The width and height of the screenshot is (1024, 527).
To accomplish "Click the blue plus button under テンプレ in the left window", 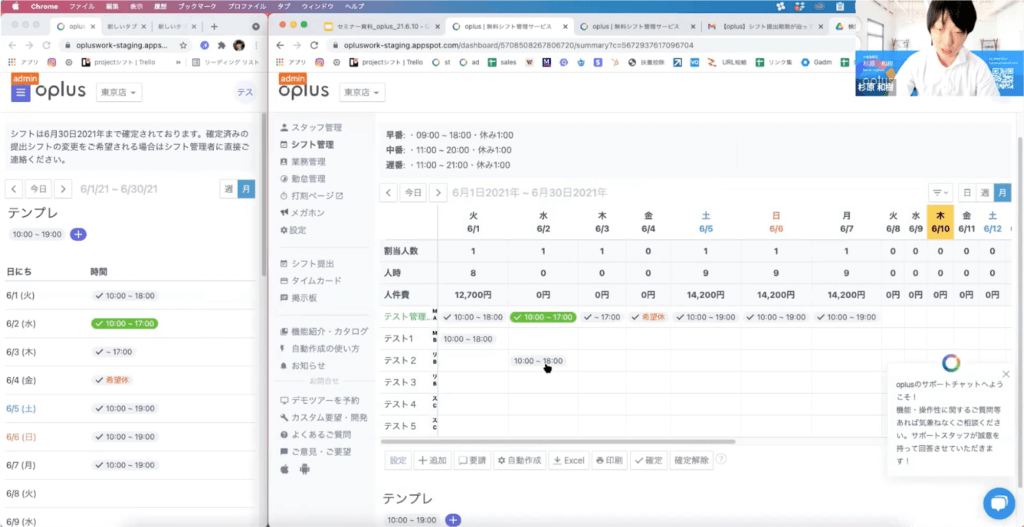I will point(79,234).
